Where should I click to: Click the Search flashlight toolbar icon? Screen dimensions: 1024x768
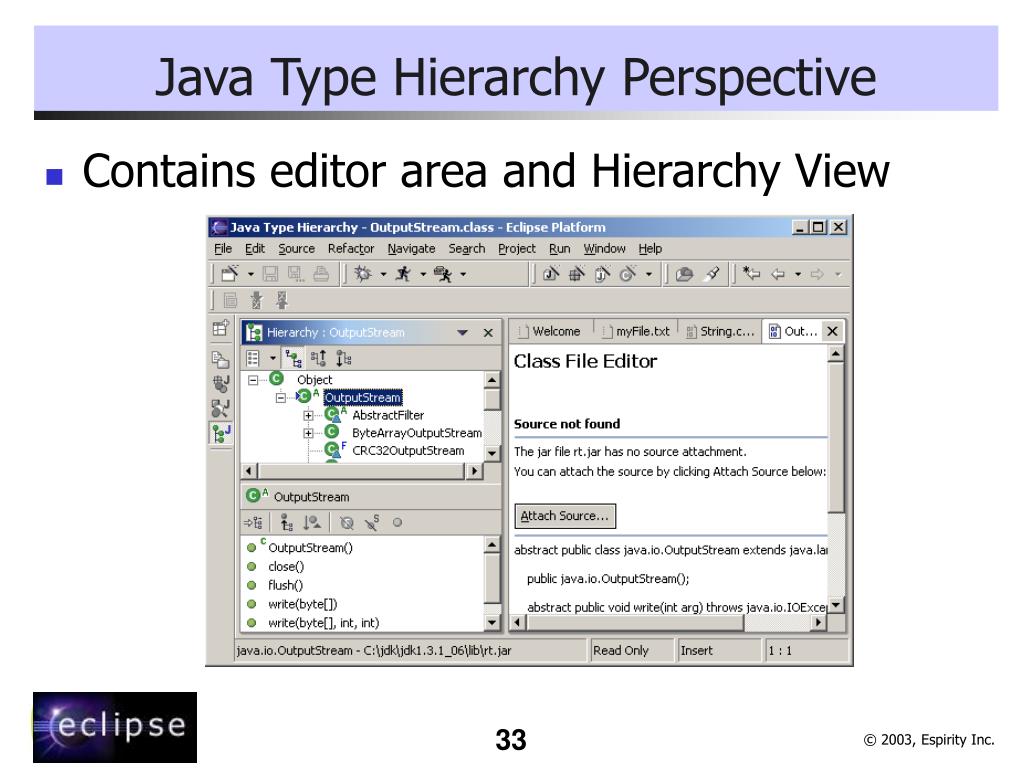(x=712, y=274)
